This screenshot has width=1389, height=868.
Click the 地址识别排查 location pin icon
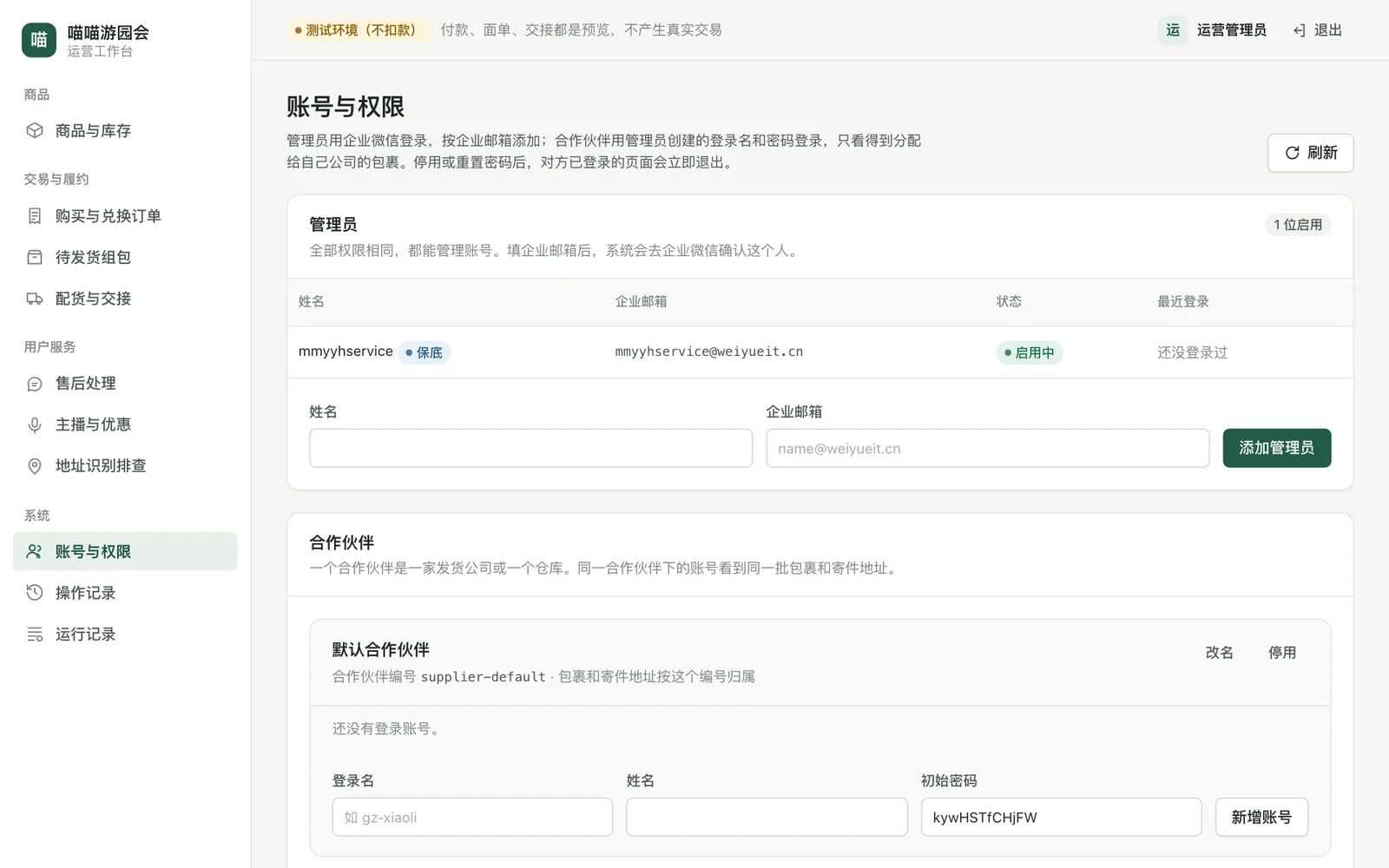(x=35, y=466)
